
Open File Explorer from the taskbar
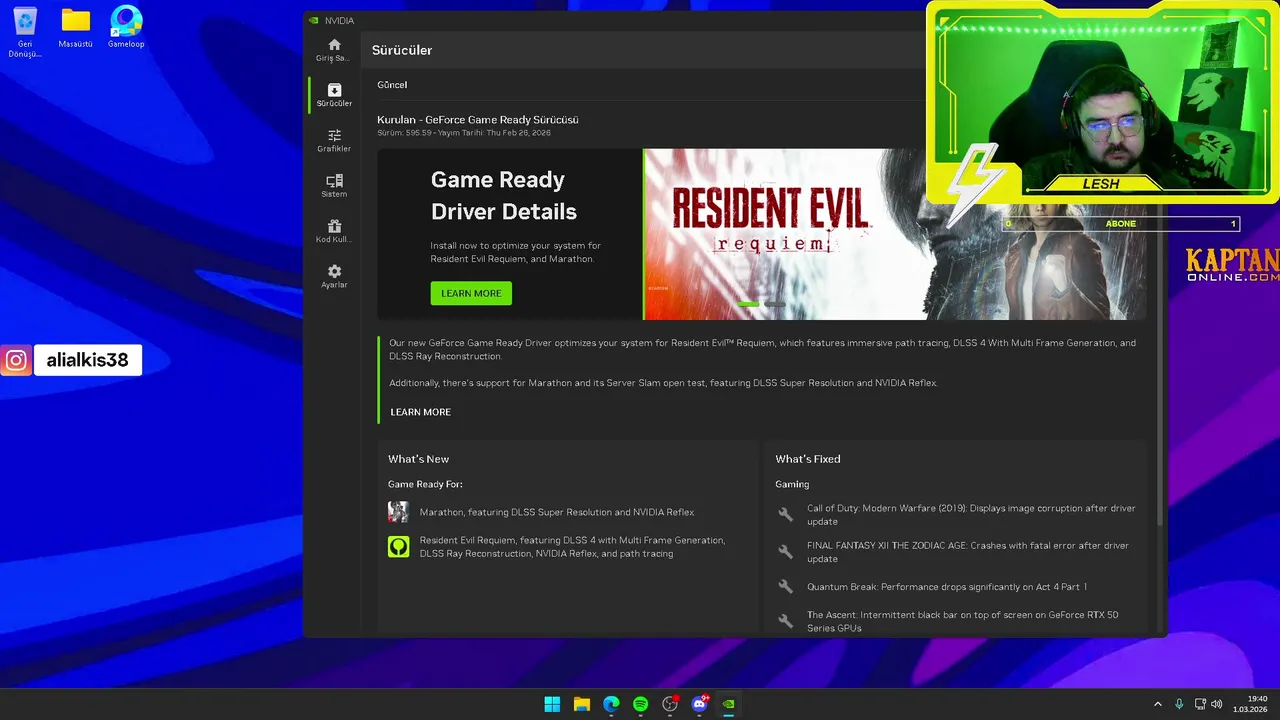click(x=581, y=704)
